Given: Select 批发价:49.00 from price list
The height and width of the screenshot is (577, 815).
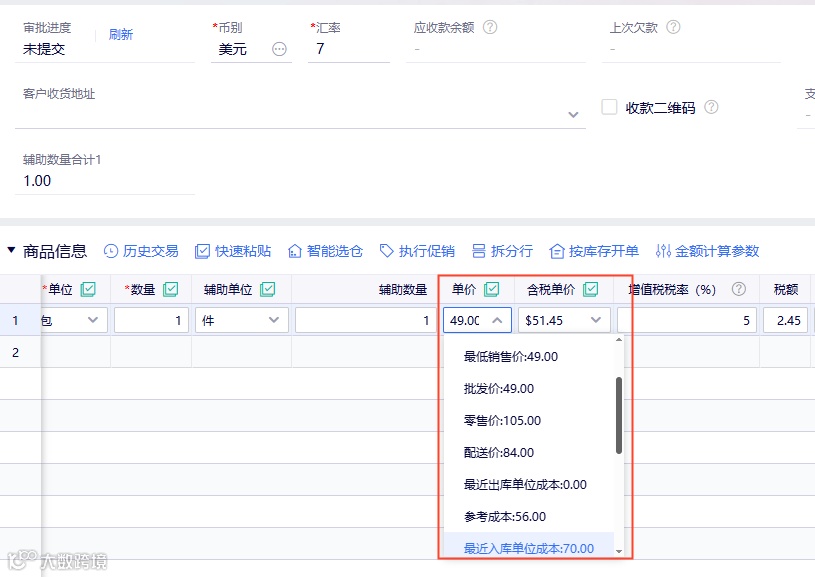Looking at the screenshot, I should (529, 389).
